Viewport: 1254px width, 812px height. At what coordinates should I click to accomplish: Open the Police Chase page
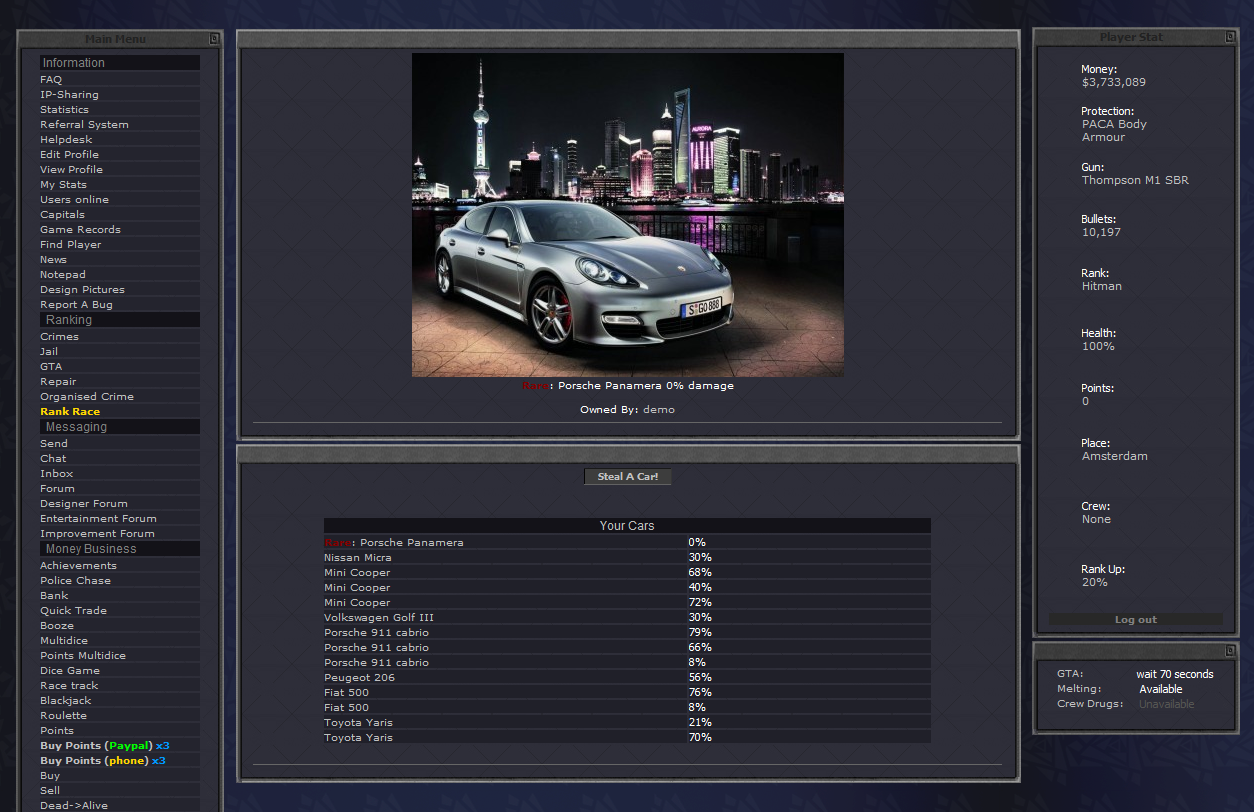[x=75, y=581]
